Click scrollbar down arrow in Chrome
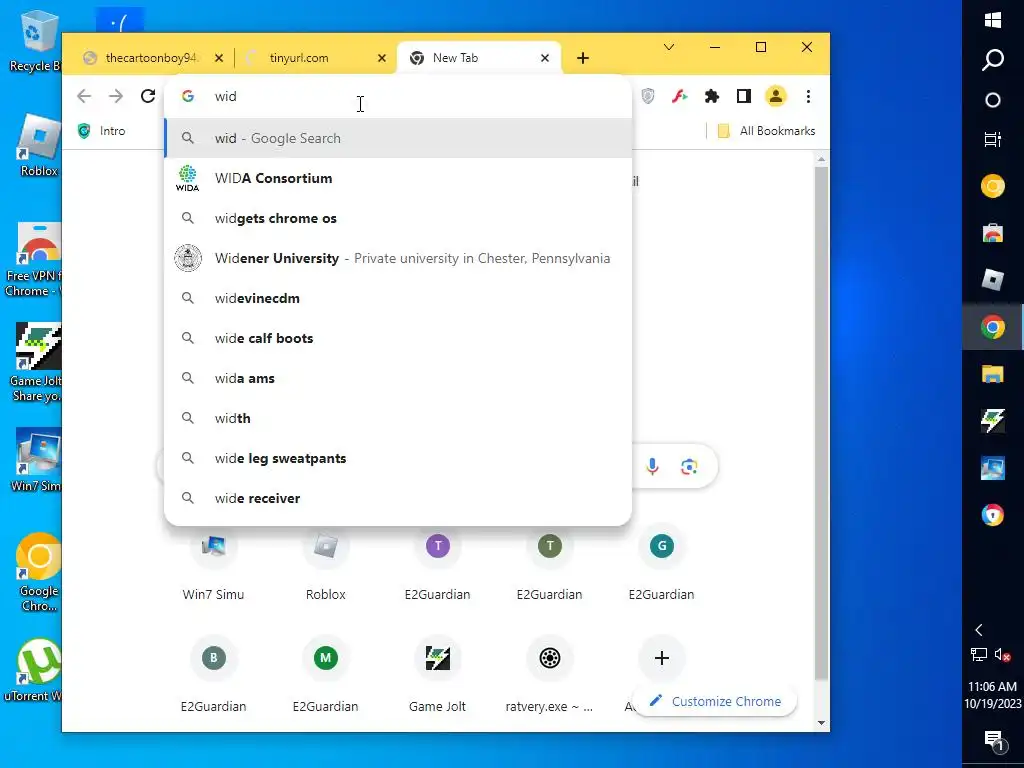 pos(822,723)
